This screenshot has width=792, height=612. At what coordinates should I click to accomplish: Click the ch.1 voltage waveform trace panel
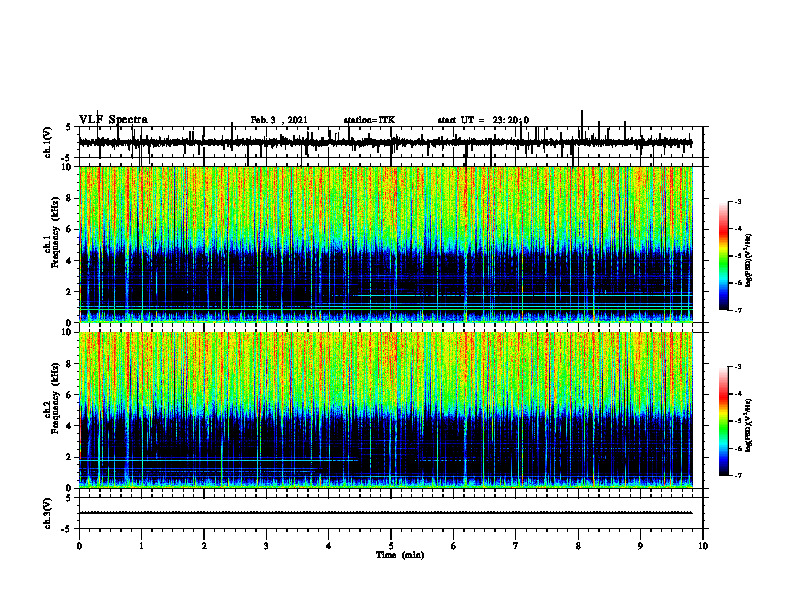tap(391, 142)
